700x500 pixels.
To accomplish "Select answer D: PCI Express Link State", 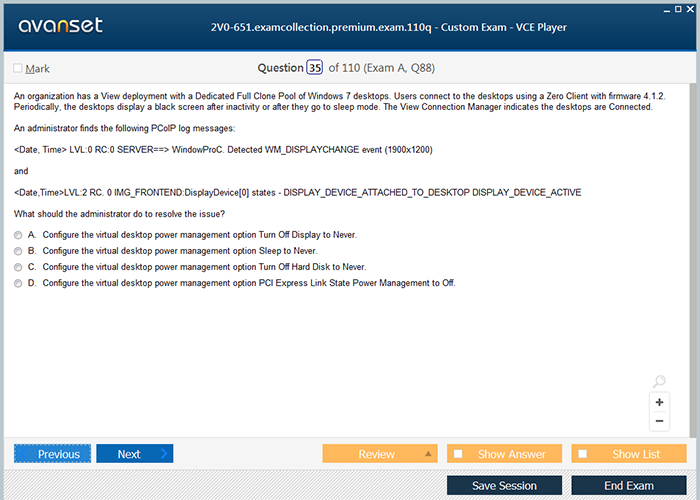I will pyautogui.click(x=18, y=283).
